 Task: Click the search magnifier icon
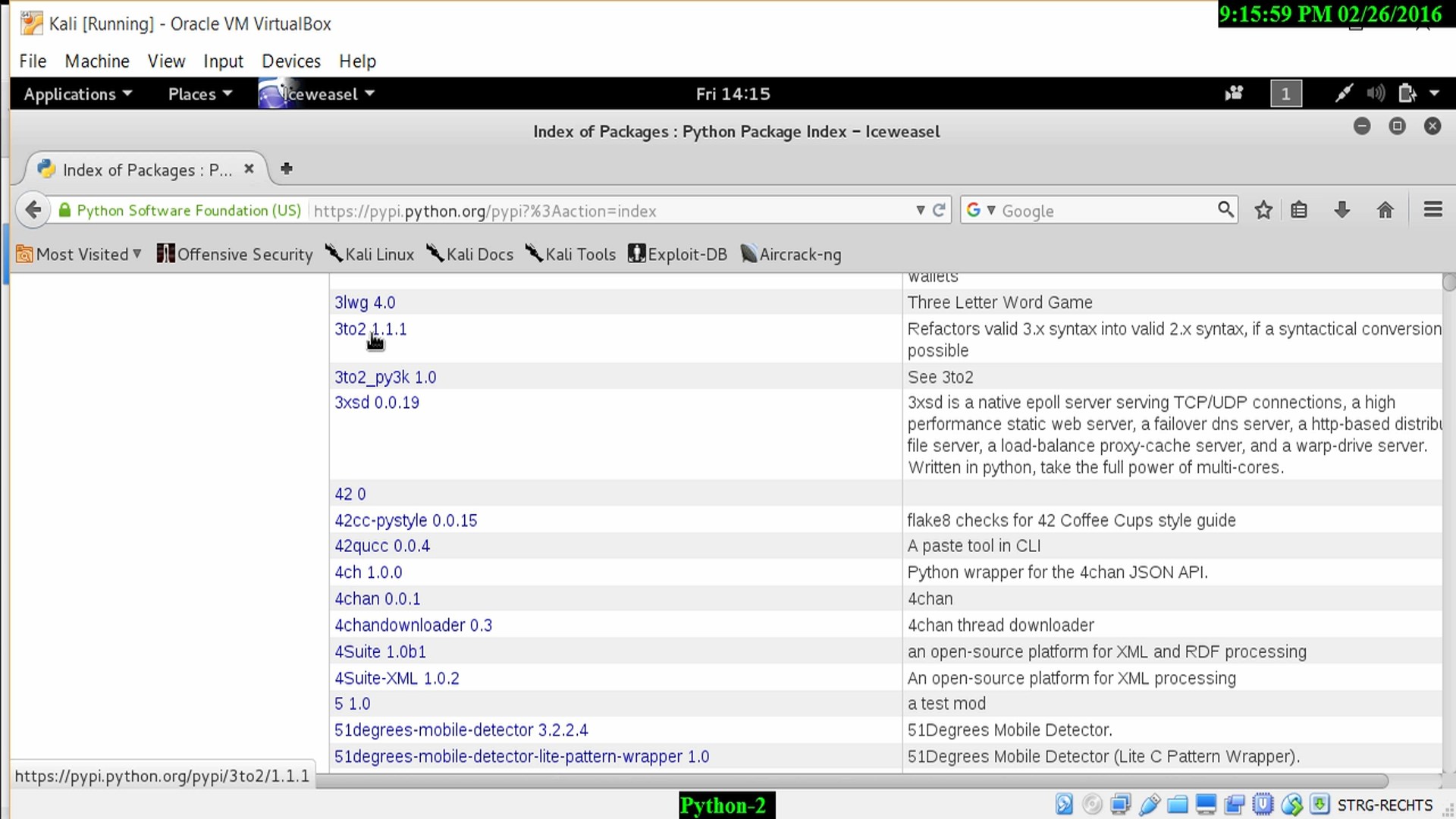pyautogui.click(x=1225, y=209)
